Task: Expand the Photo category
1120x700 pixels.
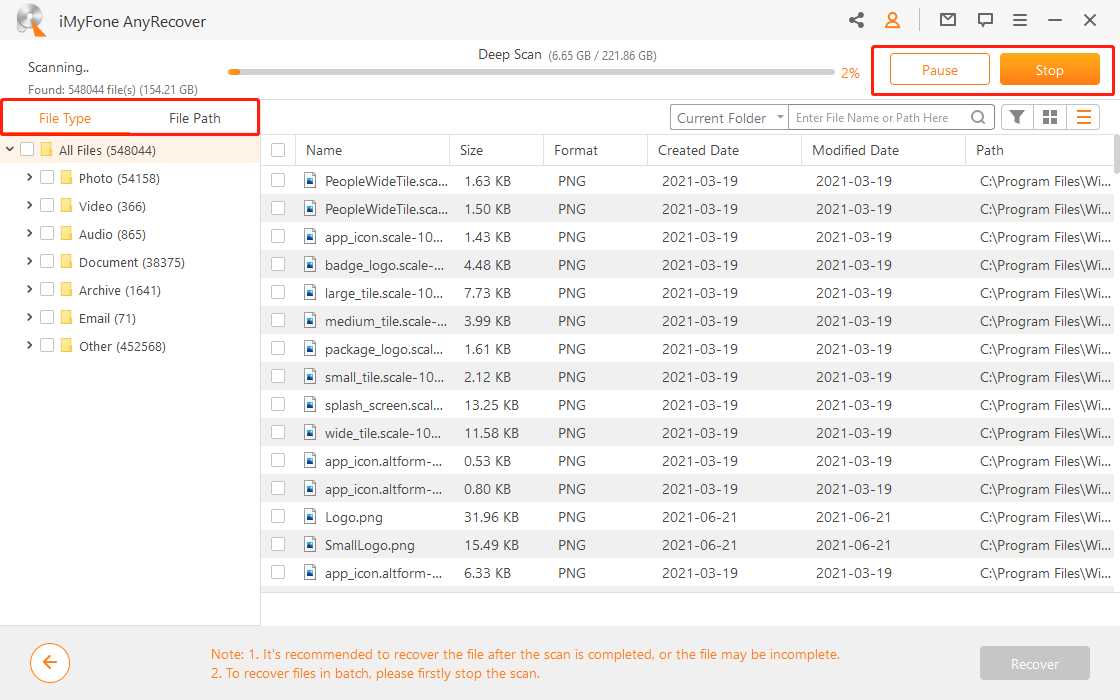Action: click(x=29, y=177)
